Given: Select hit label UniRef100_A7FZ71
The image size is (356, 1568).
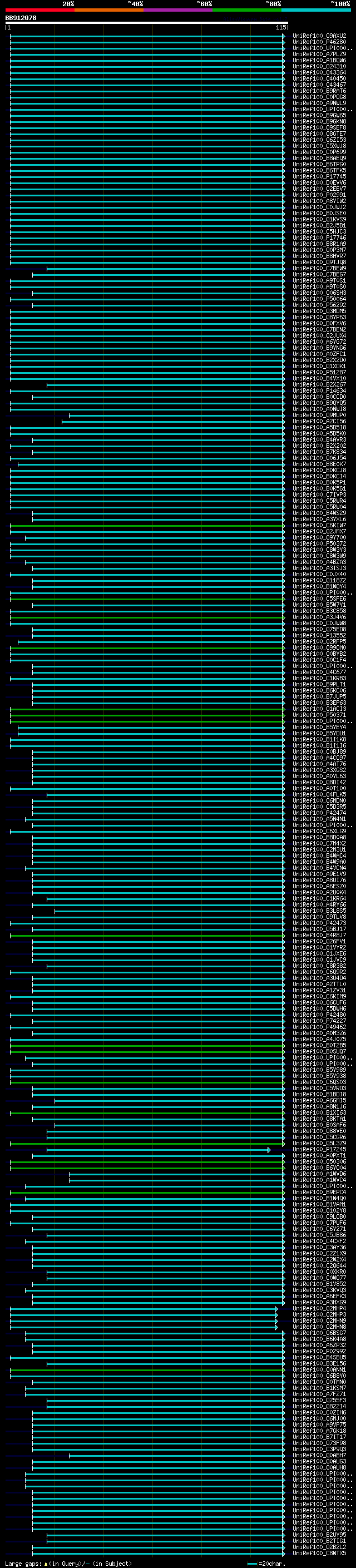Looking at the screenshot, I should click(319, 1394).
